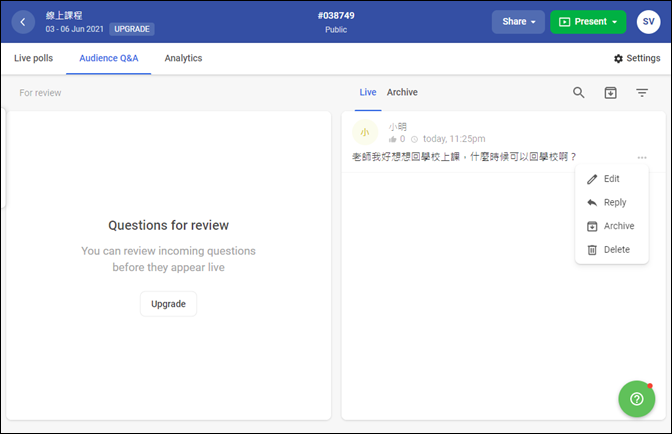Open the filter sort icon
672x434 pixels.
642,93
